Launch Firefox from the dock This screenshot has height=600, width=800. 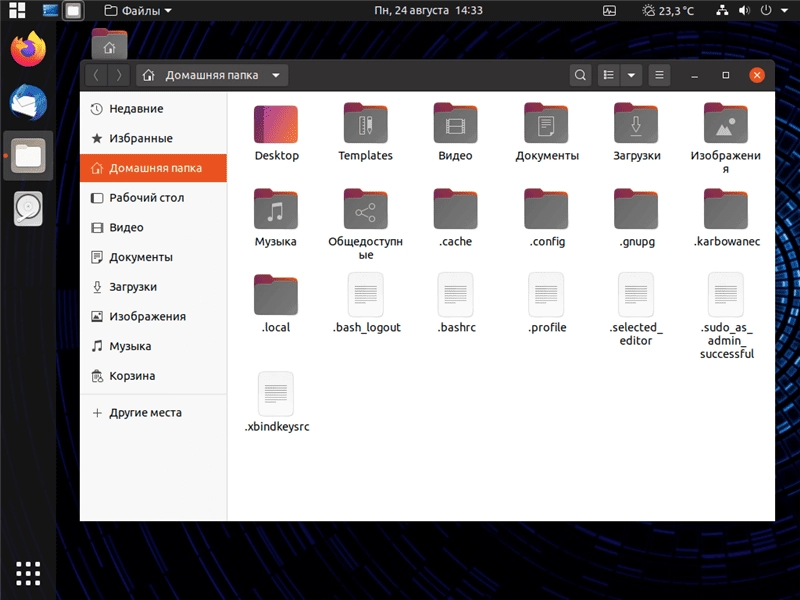[29, 49]
